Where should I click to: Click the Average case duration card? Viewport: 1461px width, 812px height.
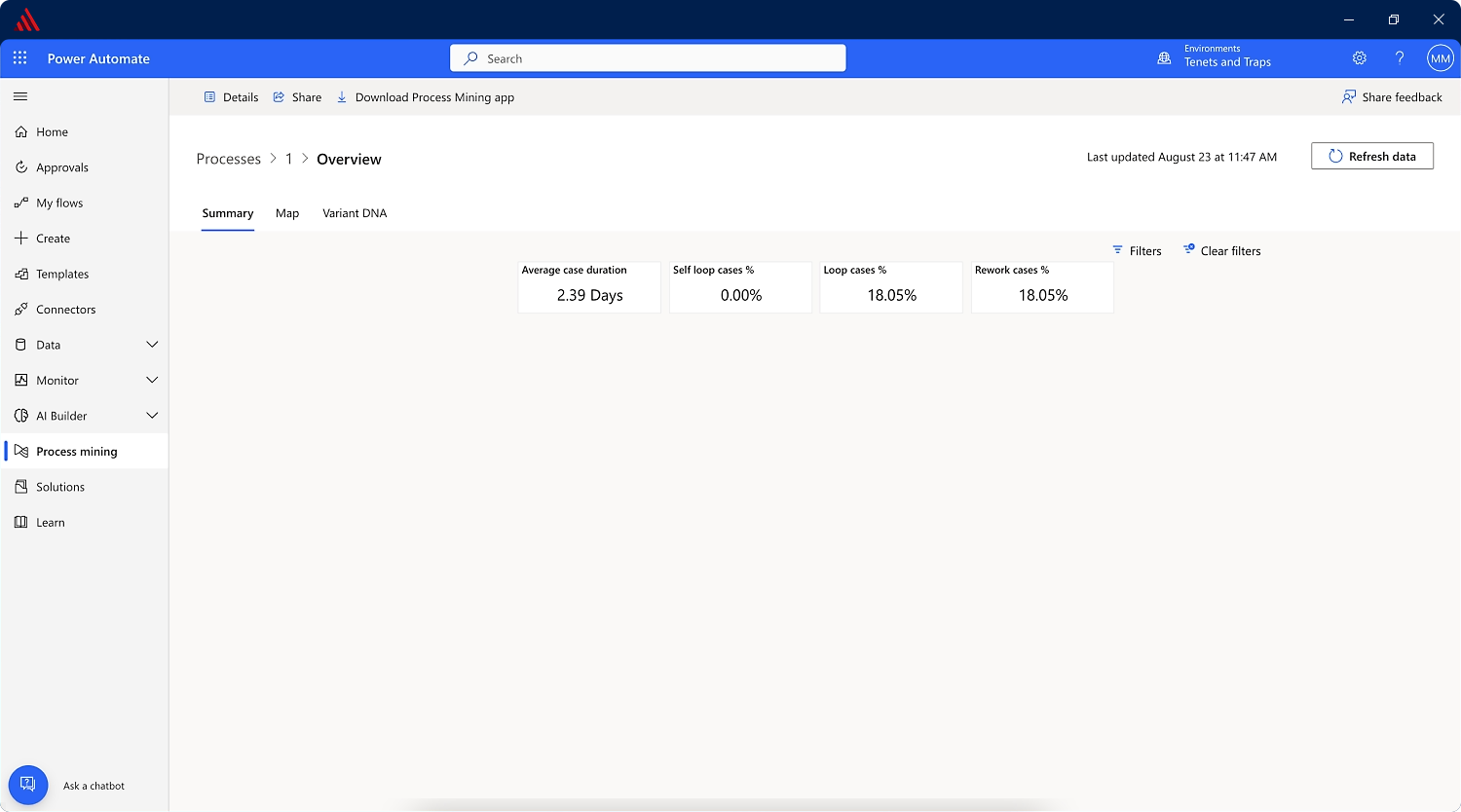[589, 287]
